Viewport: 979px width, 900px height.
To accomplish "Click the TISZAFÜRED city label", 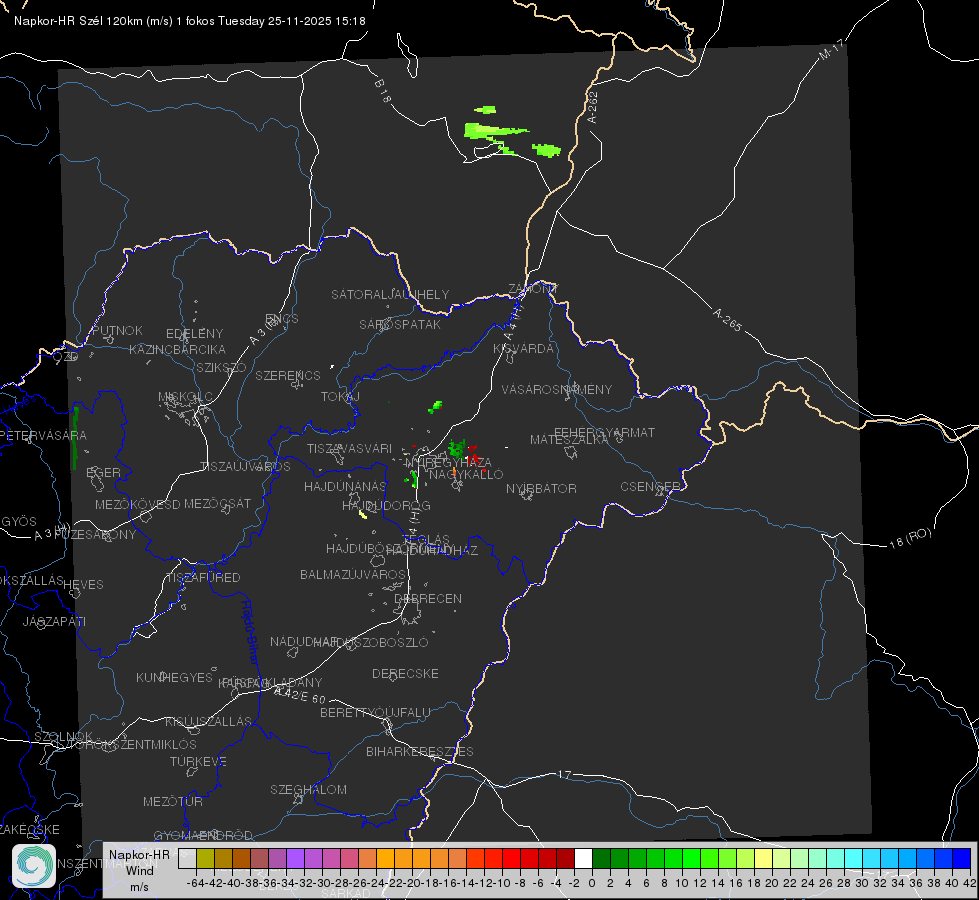I will point(203,578).
